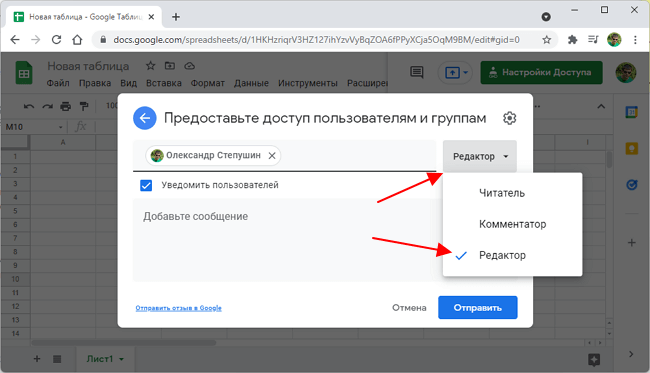Go back with the blue arrow in dialog
The height and width of the screenshot is (373, 650).
tap(145, 118)
